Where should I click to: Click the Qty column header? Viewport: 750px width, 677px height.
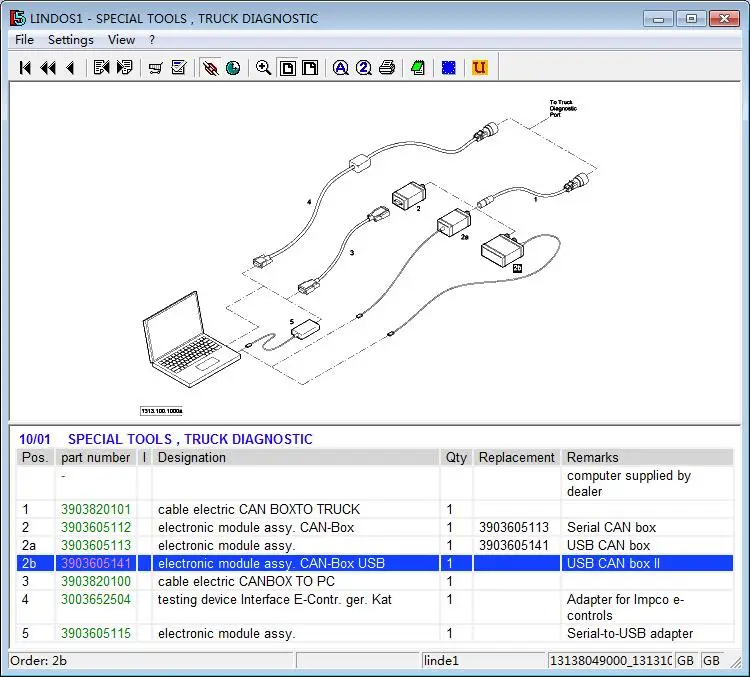[456, 457]
